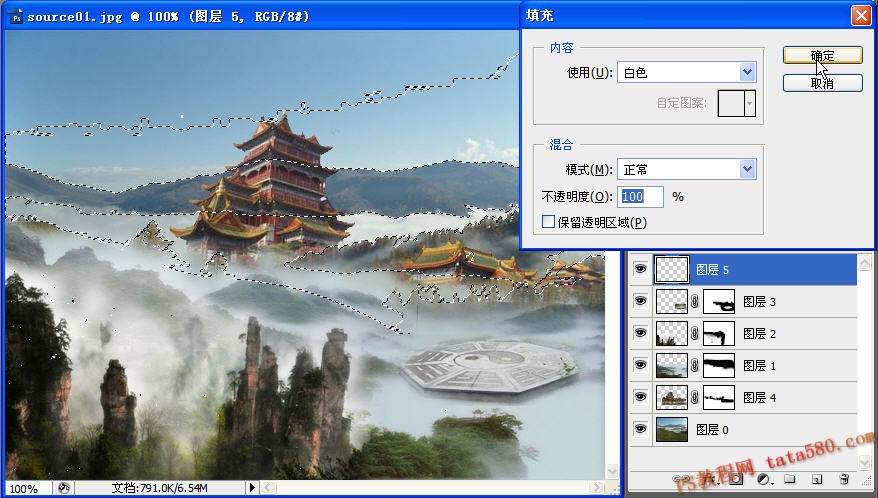
Task: Click the 100% zoom field in status bar
Action: coord(28,488)
